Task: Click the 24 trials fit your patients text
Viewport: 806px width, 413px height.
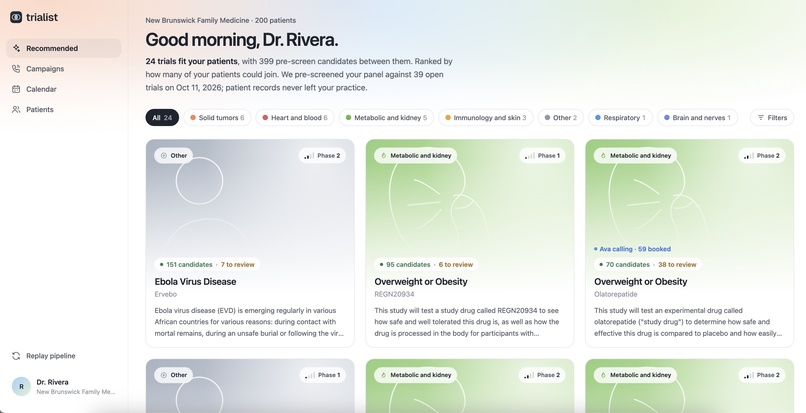Action: [191, 61]
